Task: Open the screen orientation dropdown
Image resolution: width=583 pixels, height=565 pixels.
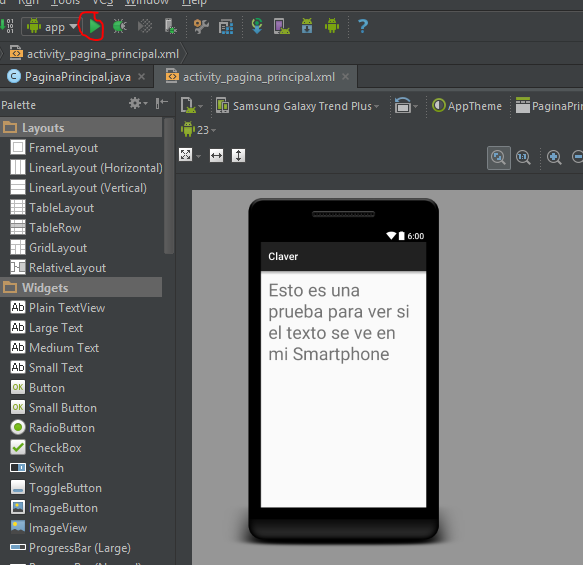Action: point(406,106)
